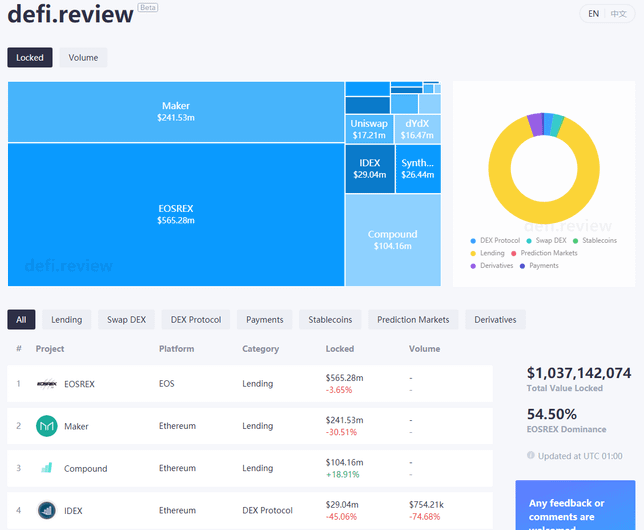This screenshot has height=530, width=644.
Task: Sort table by Locked column header
Action: tap(339, 349)
